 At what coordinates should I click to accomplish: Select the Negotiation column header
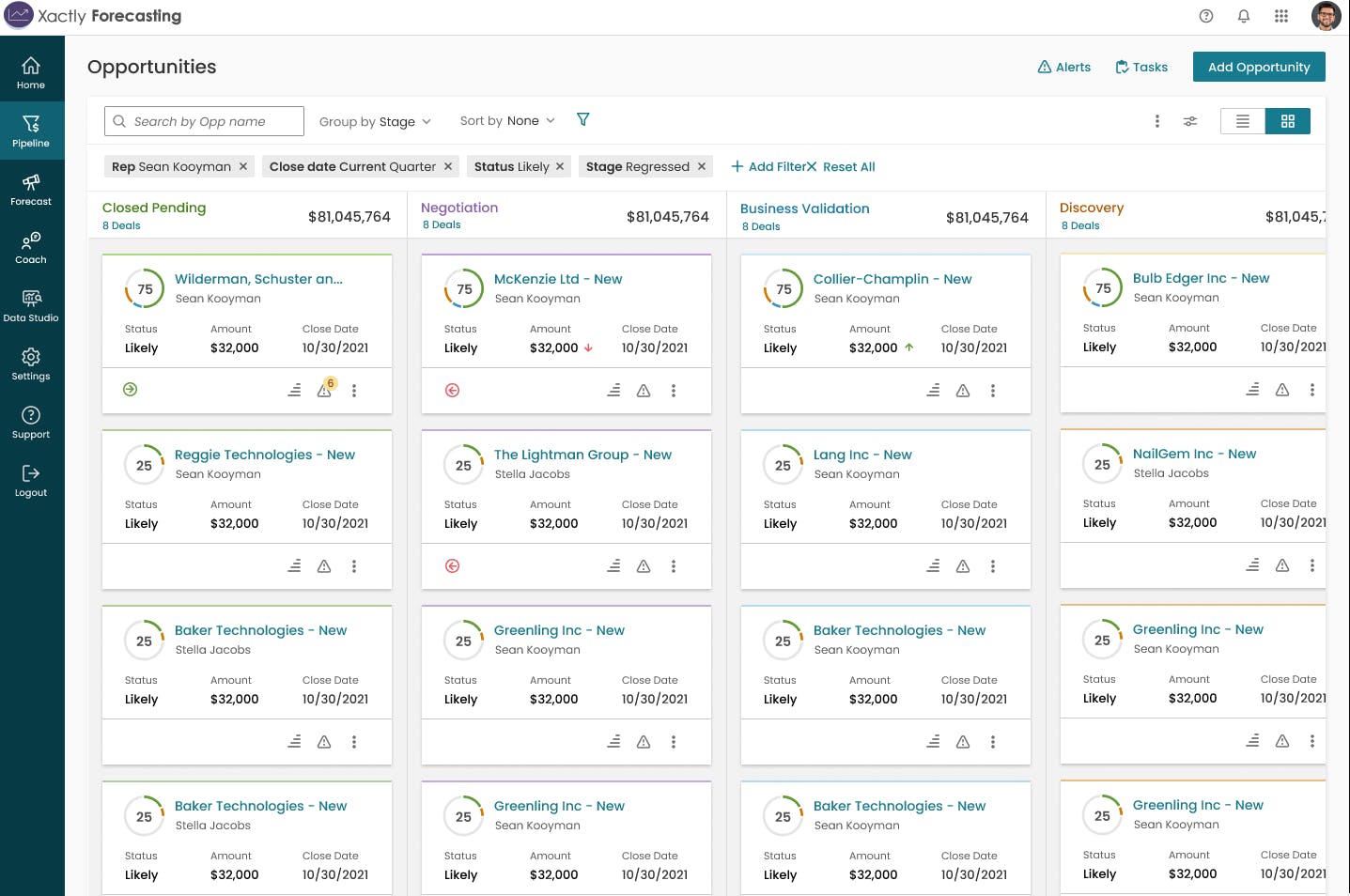[x=459, y=208]
